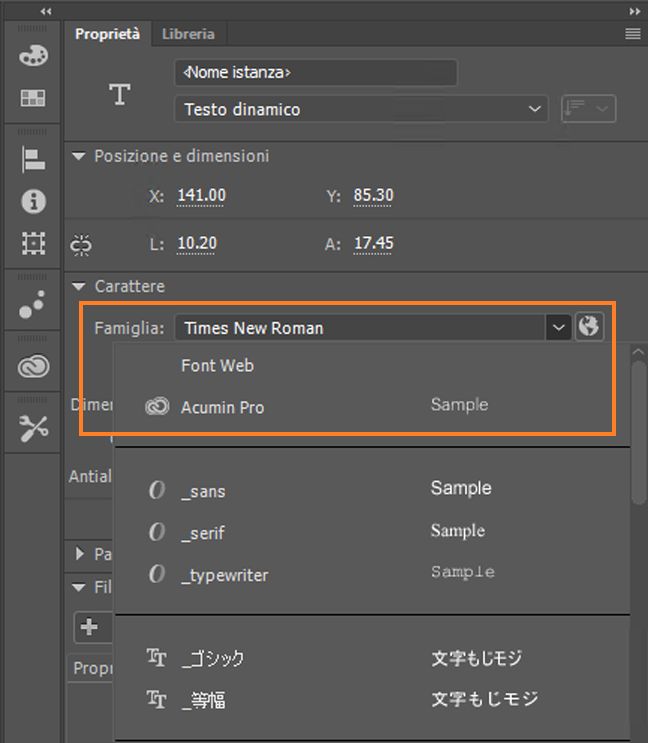Screen dimensions: 648x743
Task: Open the Info panel icon
Action: [33, 201]
